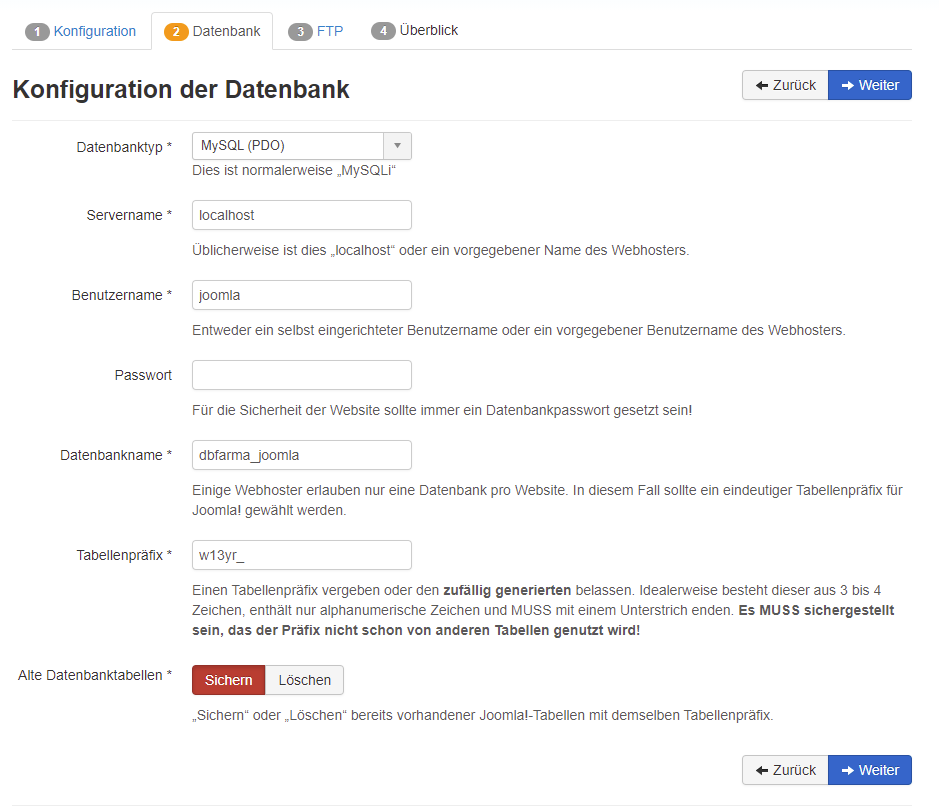
Task: Click the Servername label
Action: 129,215
